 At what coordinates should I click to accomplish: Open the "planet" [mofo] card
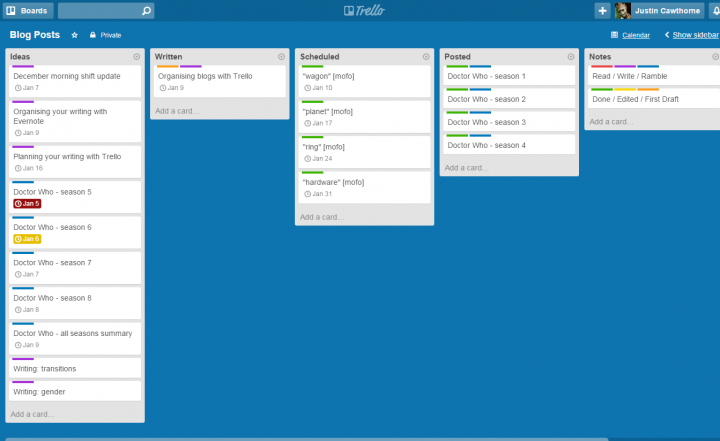click(x=365, y=116)
